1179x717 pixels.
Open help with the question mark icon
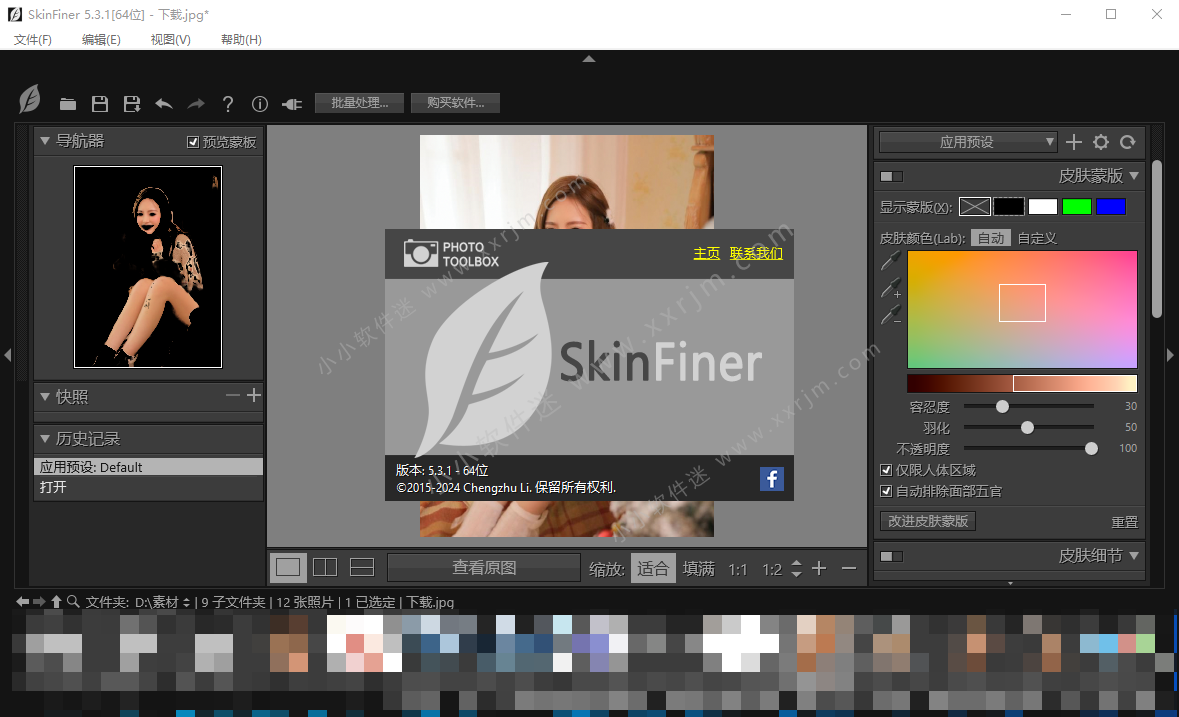(x=228, y=104)
